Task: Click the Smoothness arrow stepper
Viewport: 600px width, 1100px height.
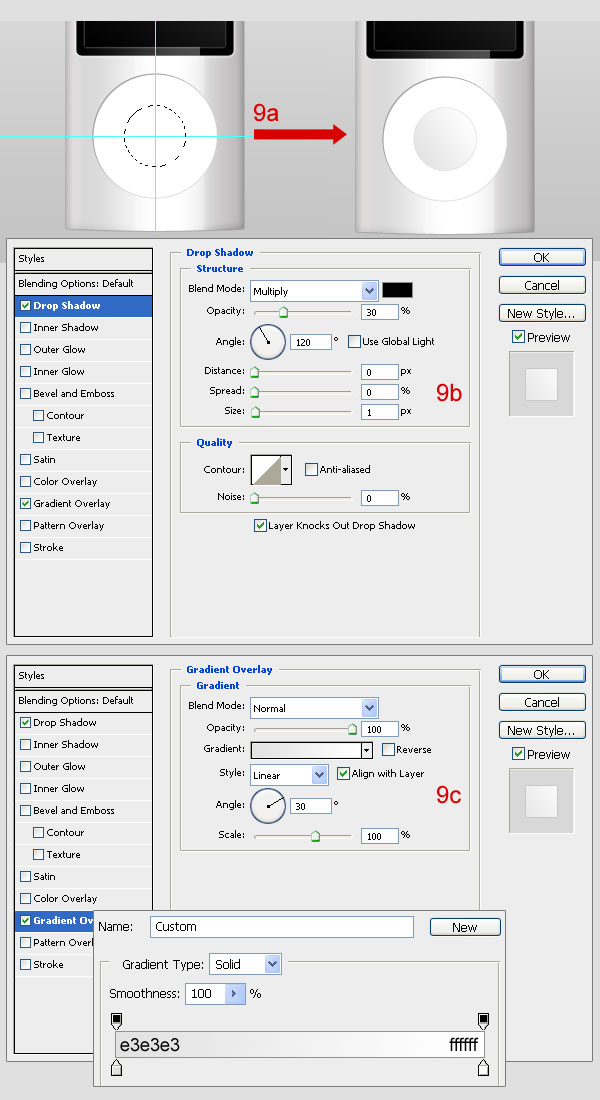Action: [x=235, y=994]
